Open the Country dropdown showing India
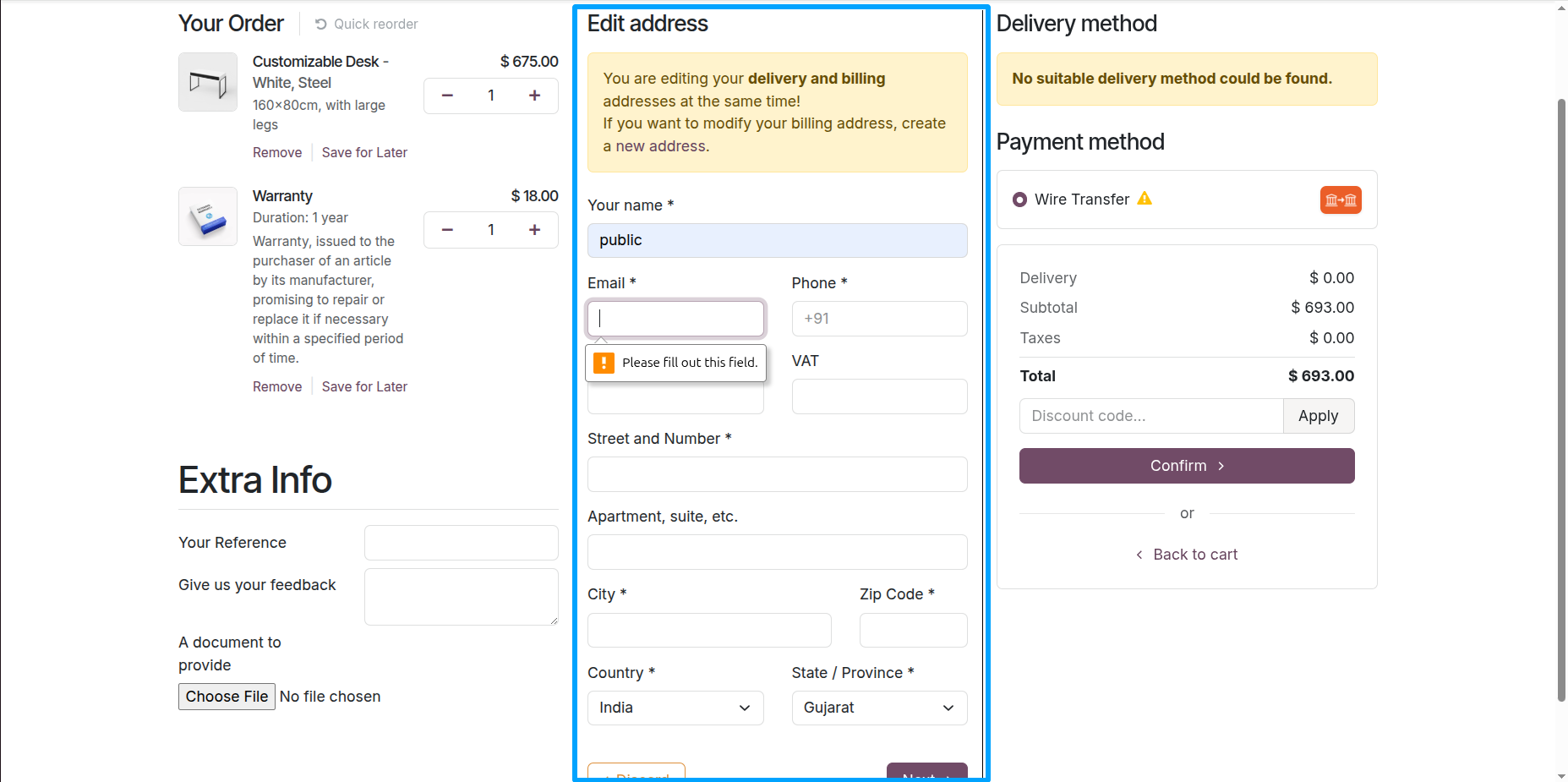 [675, 708]
